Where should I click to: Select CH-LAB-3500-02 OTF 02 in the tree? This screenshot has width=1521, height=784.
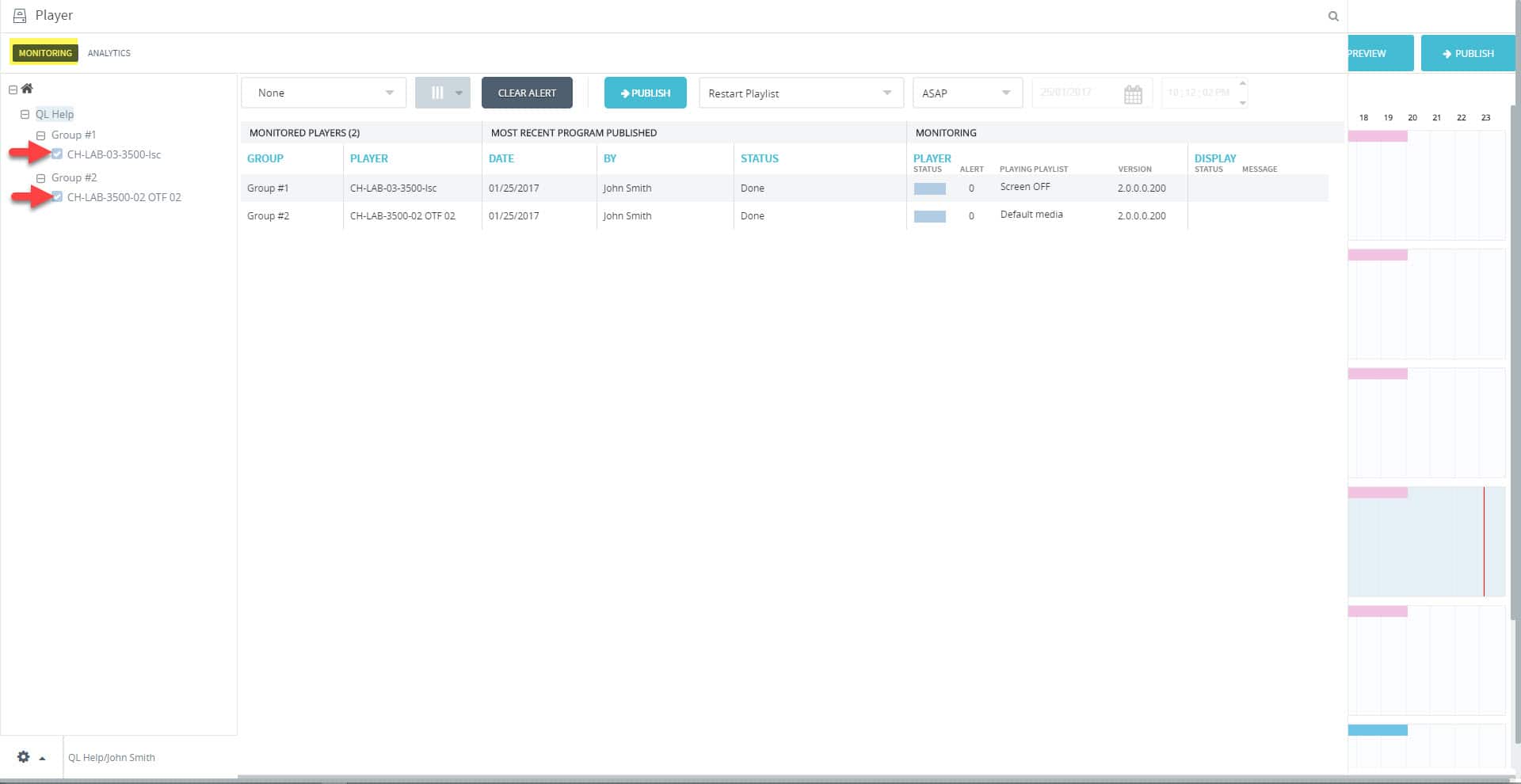click(124, 197)
